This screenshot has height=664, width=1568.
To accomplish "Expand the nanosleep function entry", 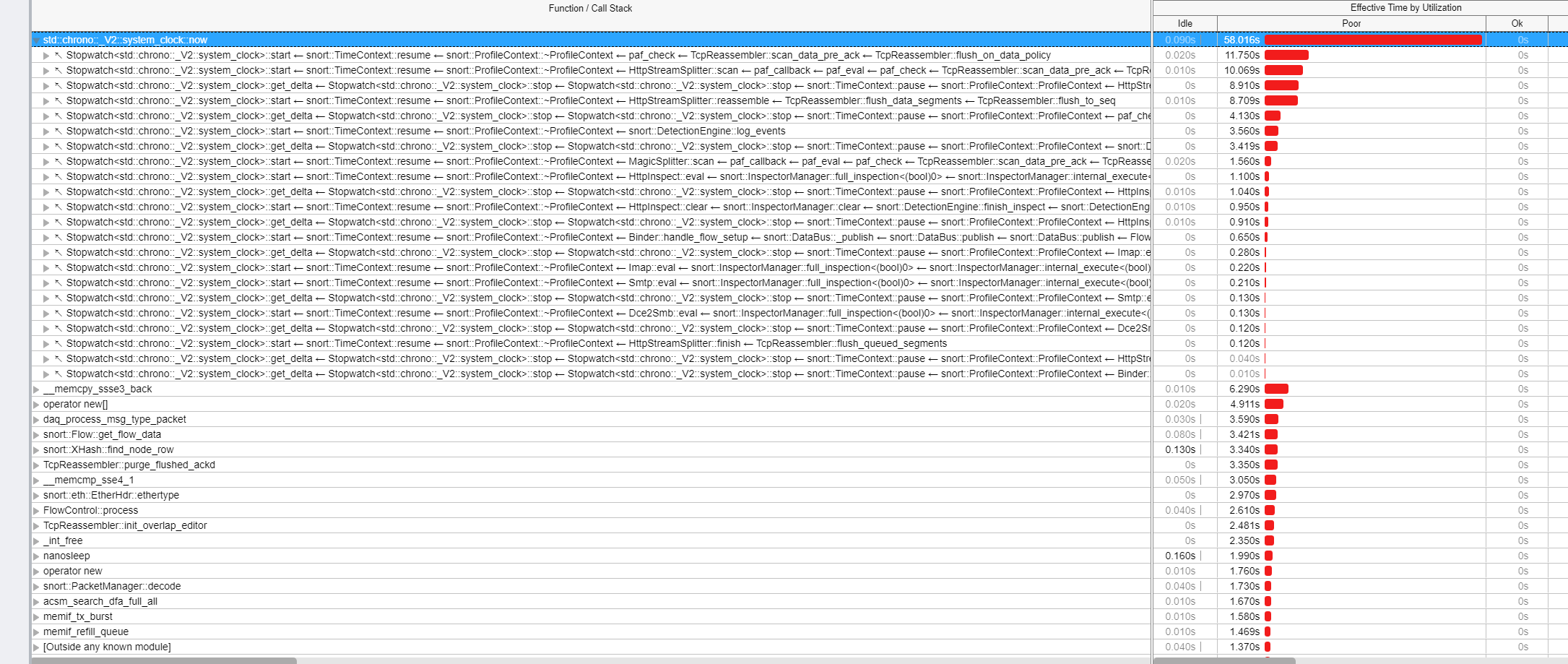I will click(x=36, y=556).
